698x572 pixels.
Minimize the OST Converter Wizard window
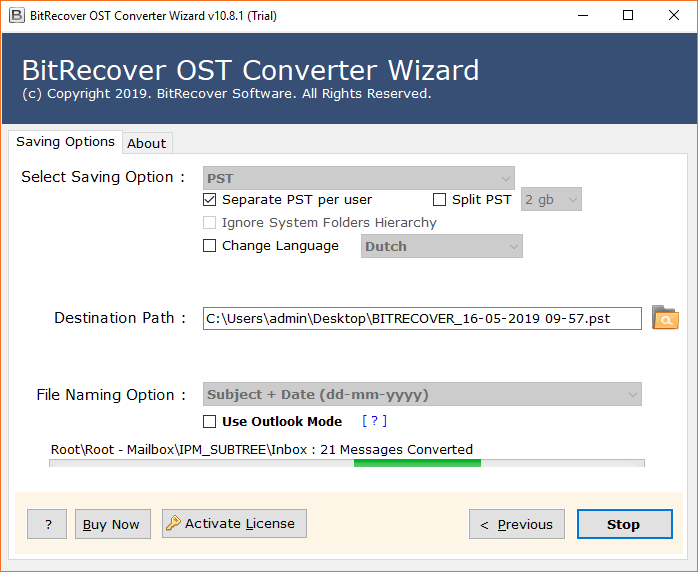(583, 16)
